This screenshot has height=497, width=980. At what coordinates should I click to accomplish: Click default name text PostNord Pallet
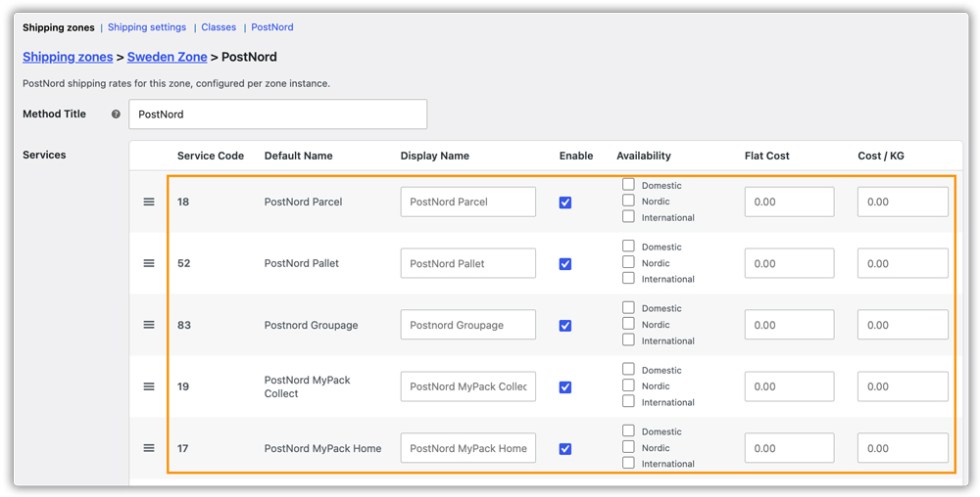tap(301, 263)
